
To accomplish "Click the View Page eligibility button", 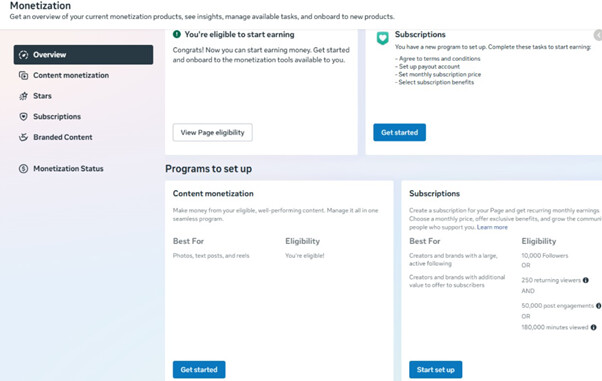I will pyautogui.click(x=213, y=133).
